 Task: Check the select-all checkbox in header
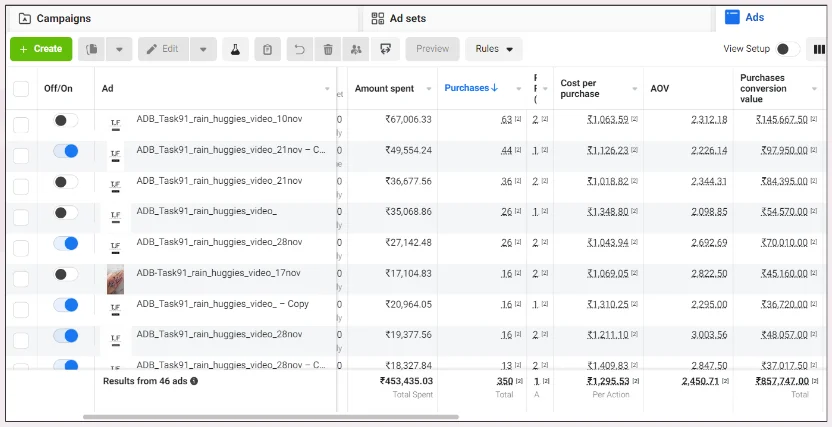[x=21, y=89]
